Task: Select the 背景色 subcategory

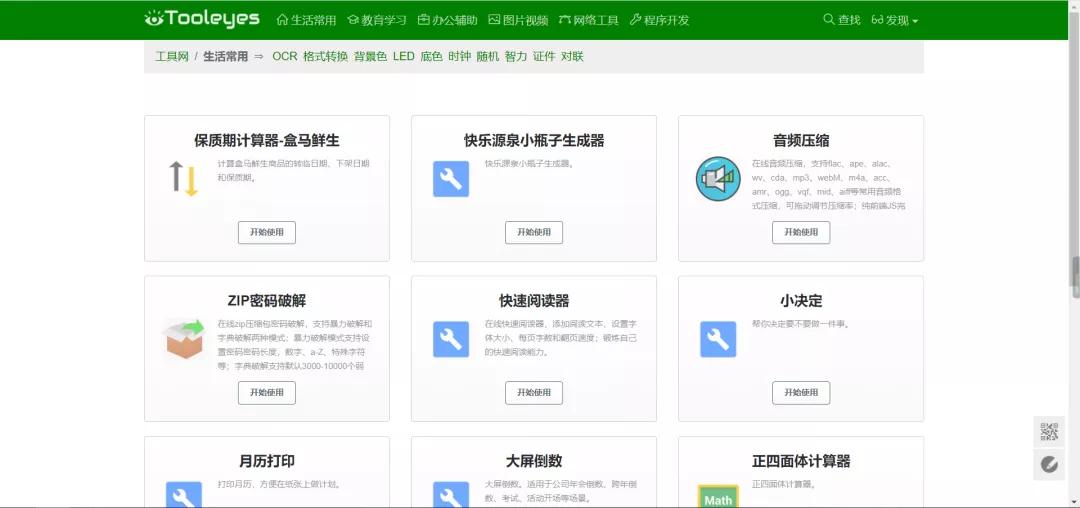Action: point(371,56)
